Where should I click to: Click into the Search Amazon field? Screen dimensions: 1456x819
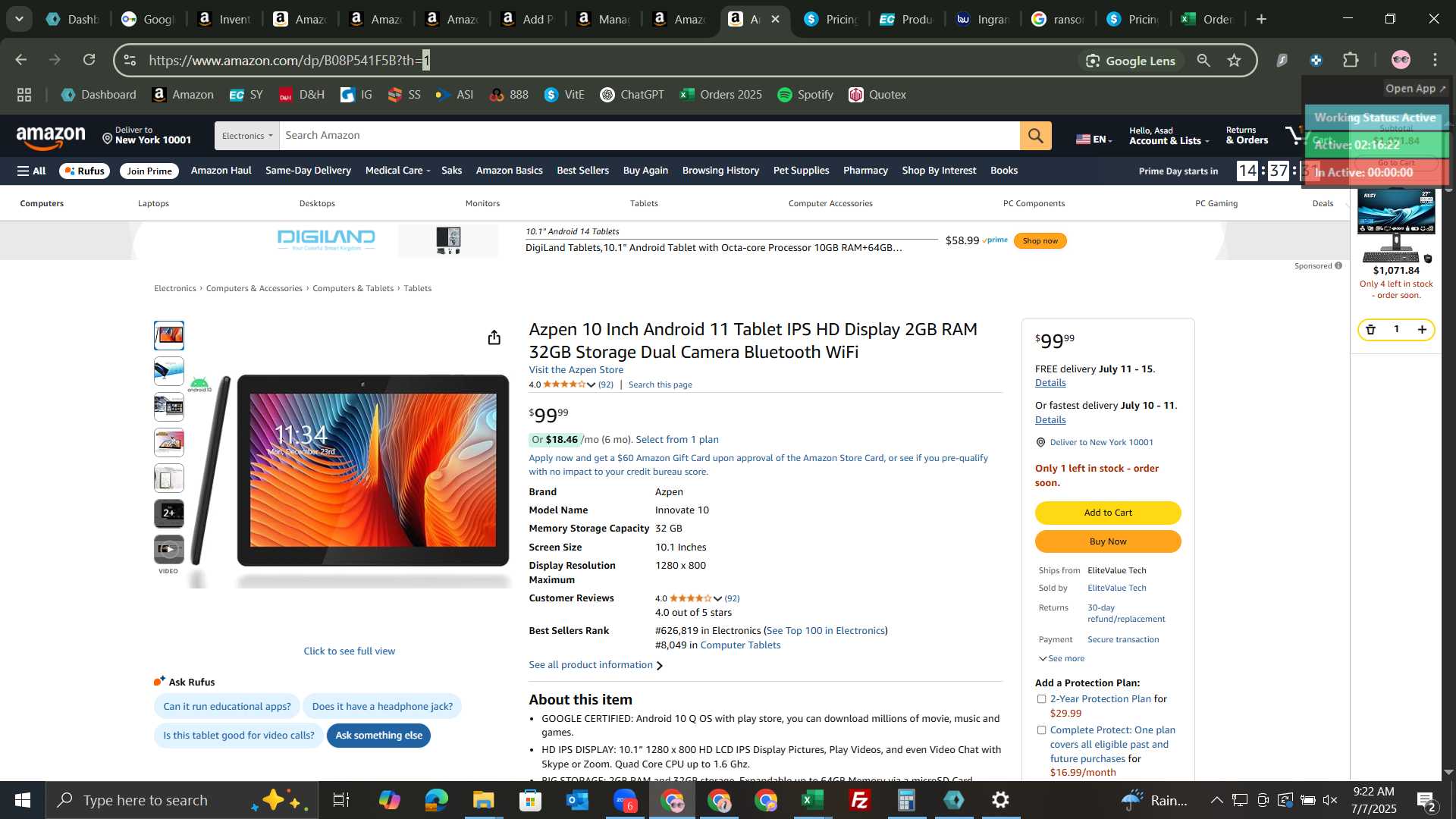(649, 136)
